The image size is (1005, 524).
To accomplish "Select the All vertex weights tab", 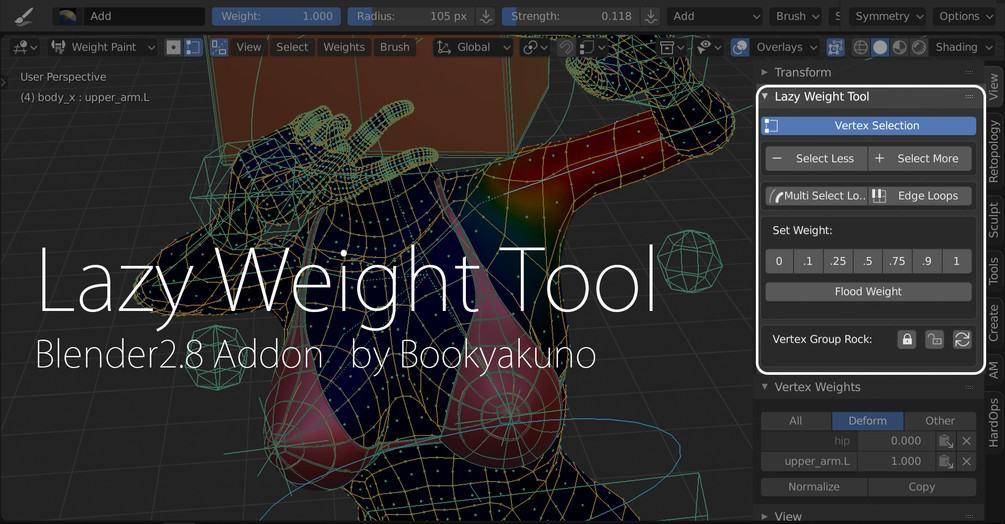I will tap(795, 421).
